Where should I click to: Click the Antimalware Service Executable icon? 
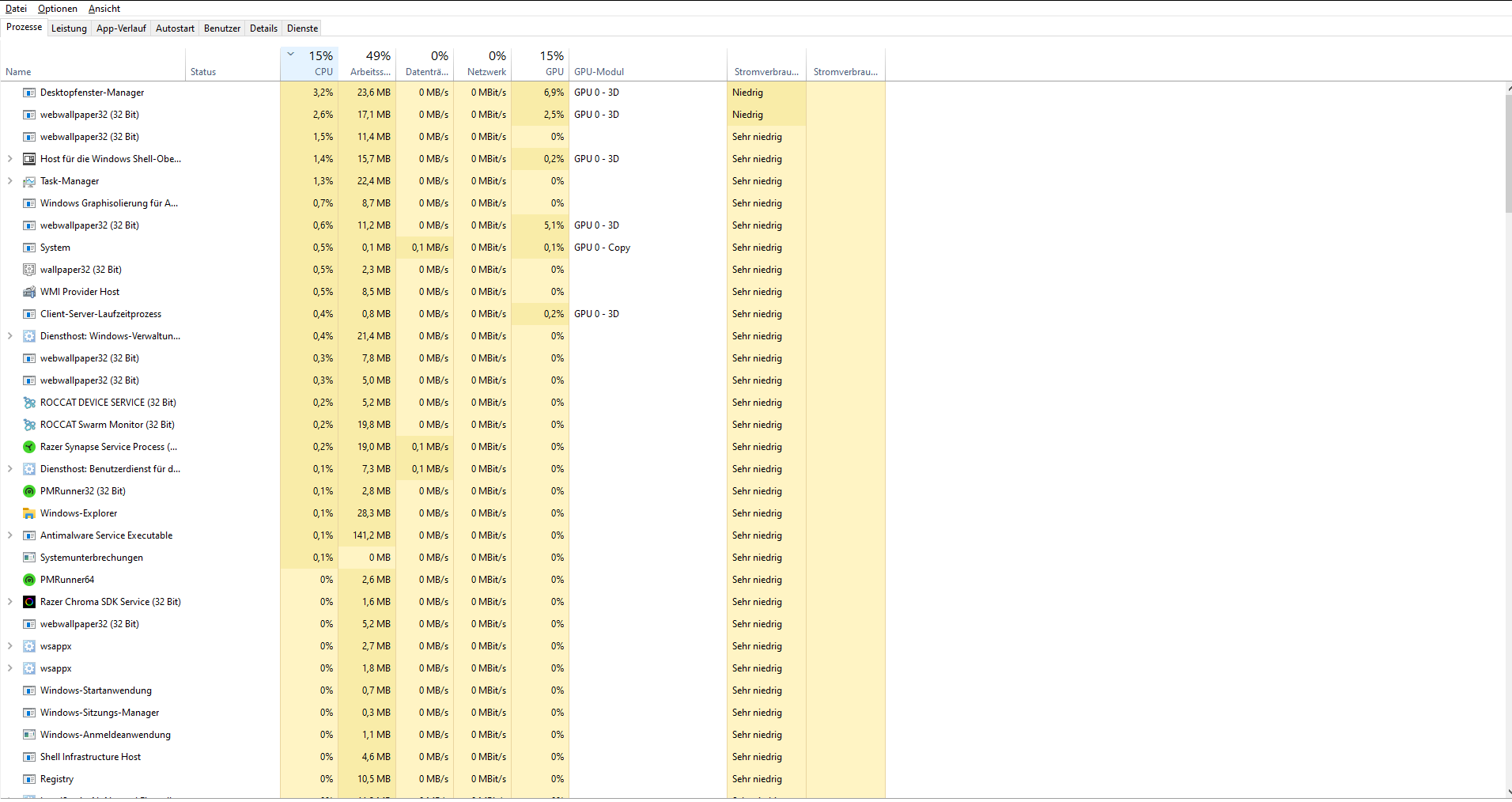(29, 535)
